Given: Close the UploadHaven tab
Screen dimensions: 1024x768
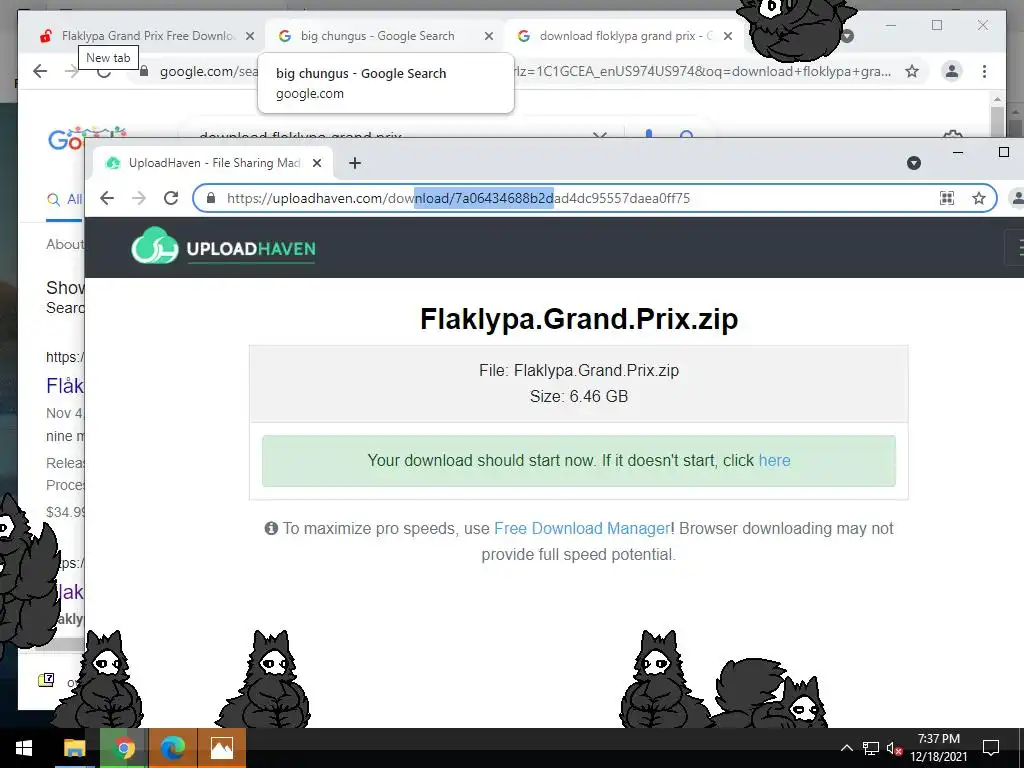Looking at the screenshot, I should click(x=317, y=163).
